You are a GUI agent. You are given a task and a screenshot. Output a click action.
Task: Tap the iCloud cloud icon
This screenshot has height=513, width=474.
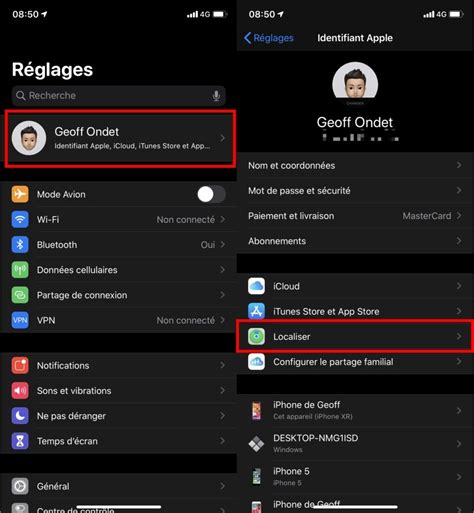pyautogui.click(x=256, y=286)
